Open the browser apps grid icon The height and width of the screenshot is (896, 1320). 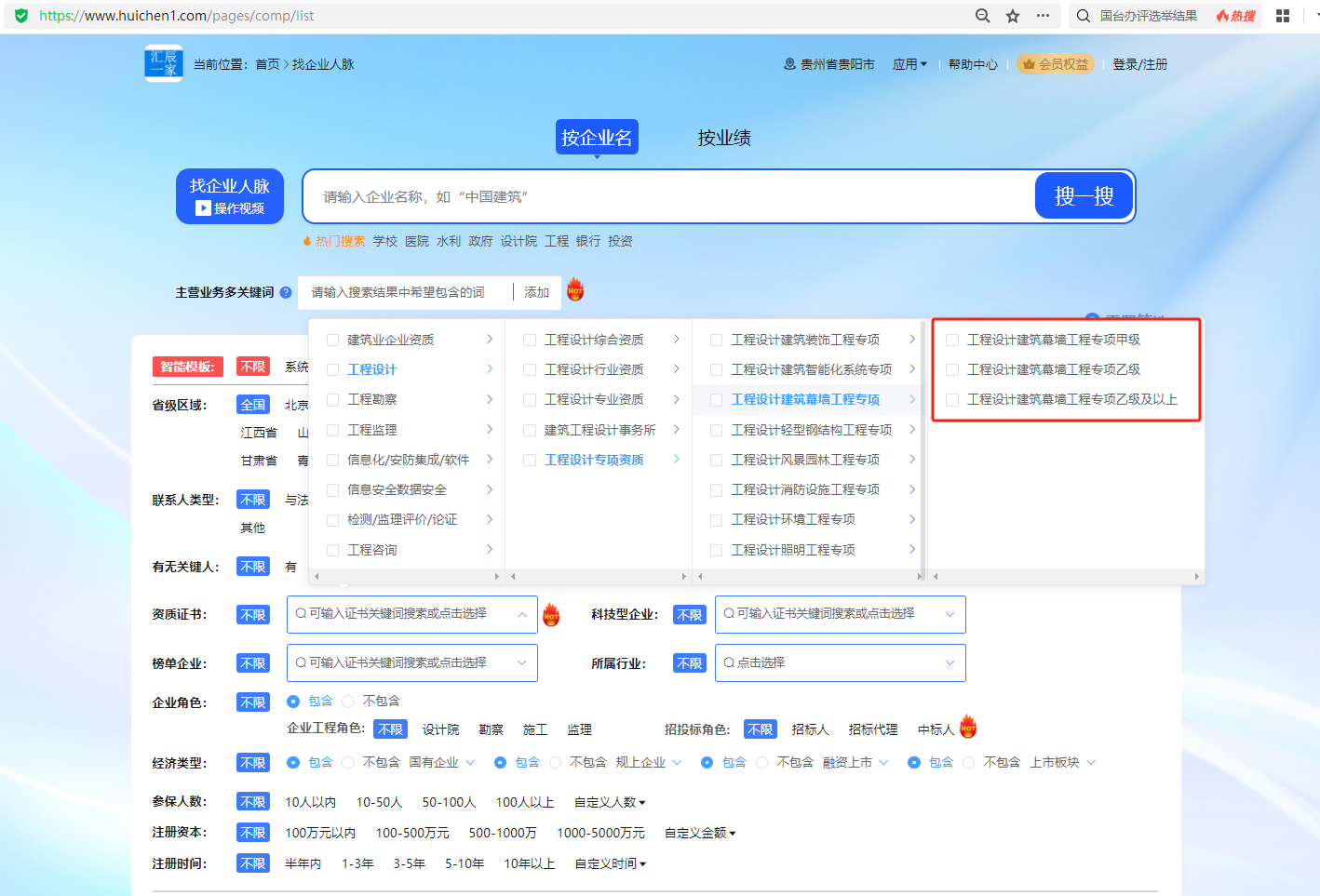[1282, 16]
